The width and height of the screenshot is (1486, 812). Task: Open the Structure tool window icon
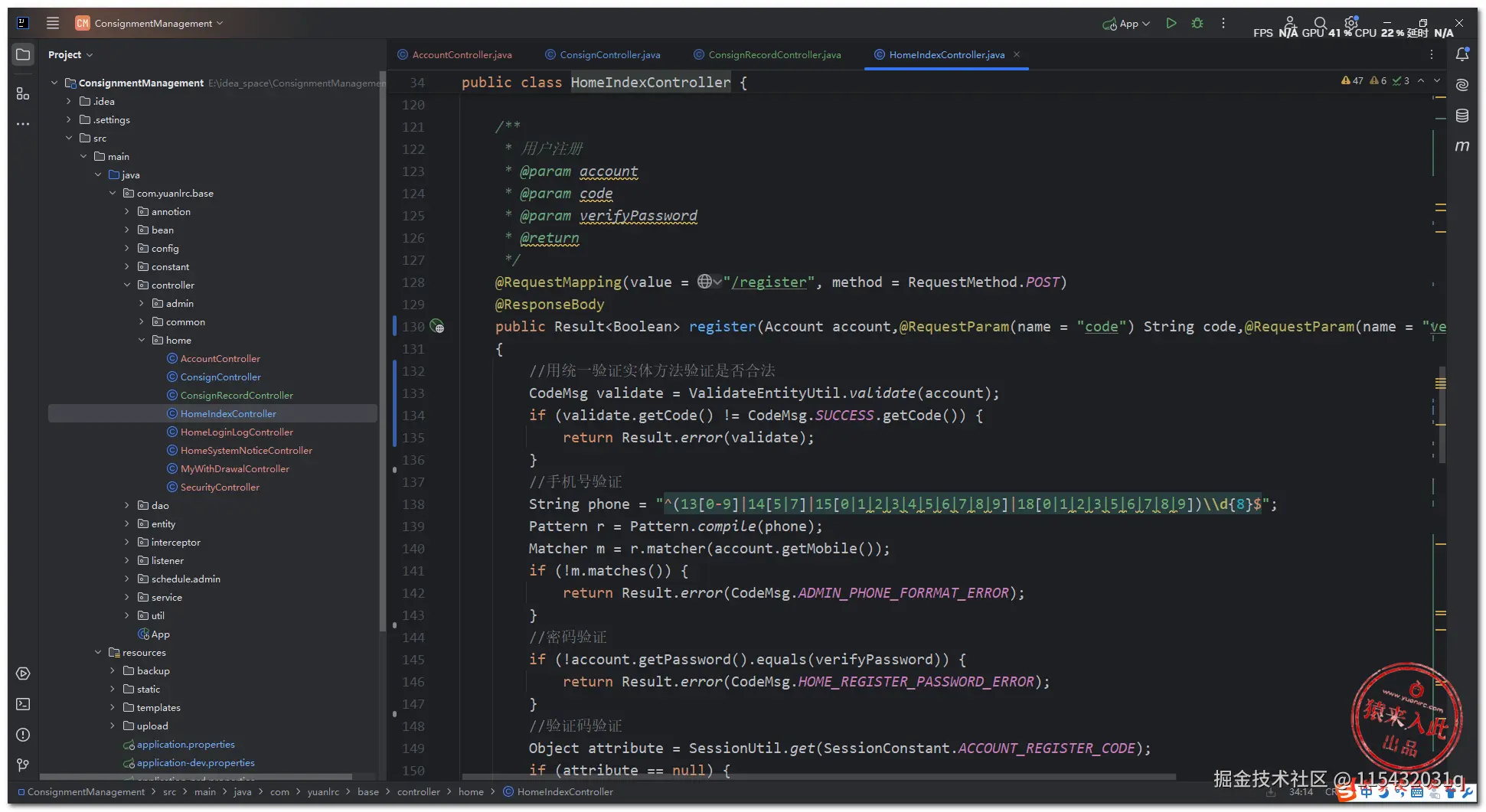click(x=23, y=93)
